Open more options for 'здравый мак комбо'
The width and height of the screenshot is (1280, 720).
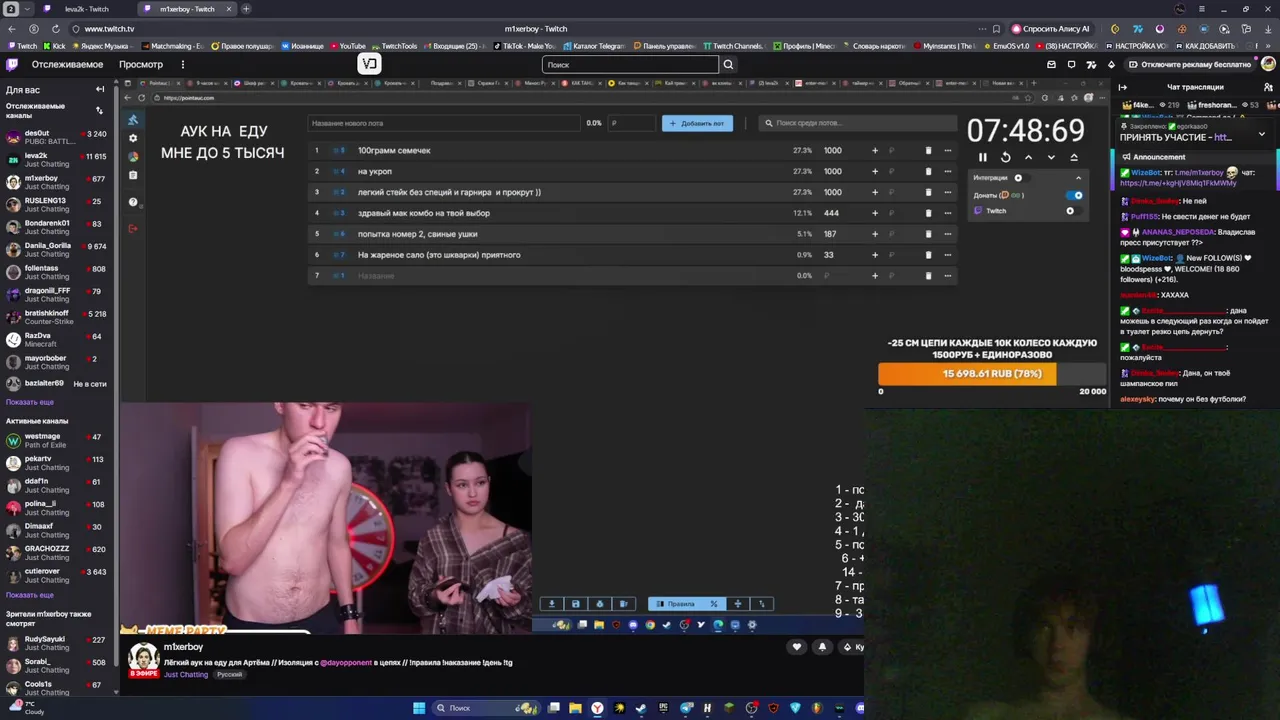(x=947, y=213)
